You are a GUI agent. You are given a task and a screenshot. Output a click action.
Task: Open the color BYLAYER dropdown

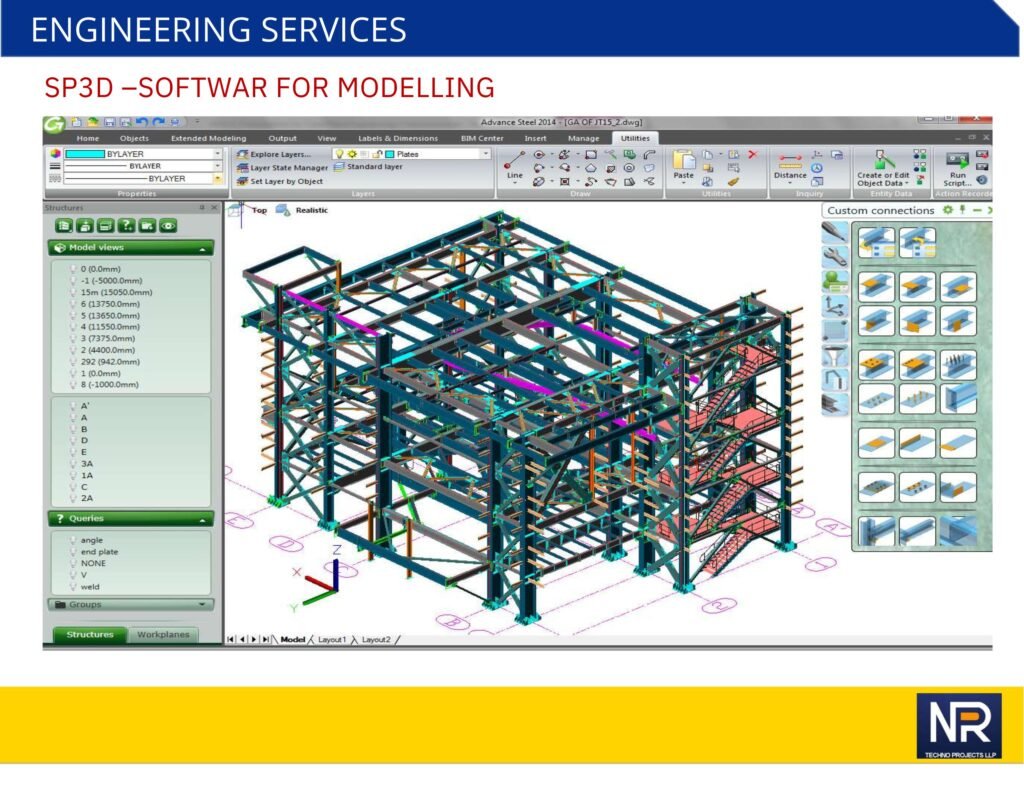tap(217, 153)
